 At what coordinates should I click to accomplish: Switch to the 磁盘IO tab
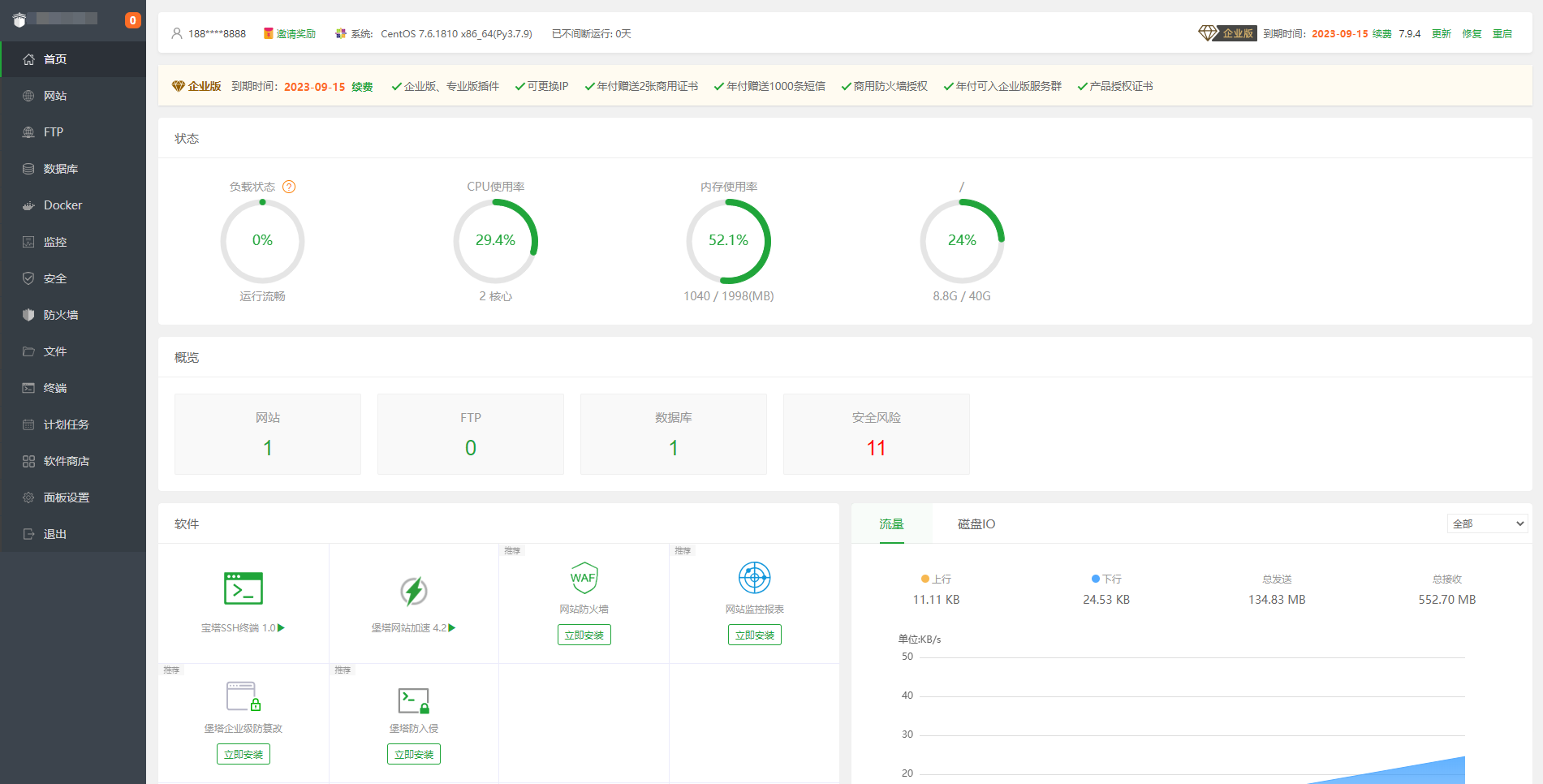point(976,524)
